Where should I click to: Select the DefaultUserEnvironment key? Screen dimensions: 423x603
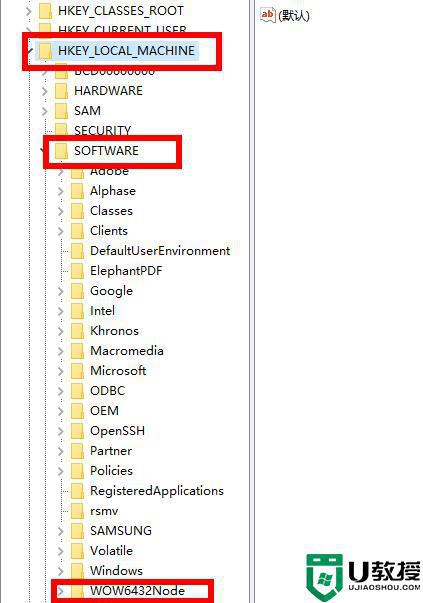pos(160,251)
